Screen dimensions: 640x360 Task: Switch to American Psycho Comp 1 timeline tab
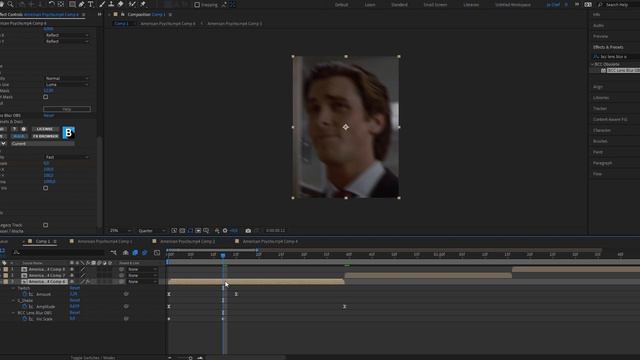104,242
